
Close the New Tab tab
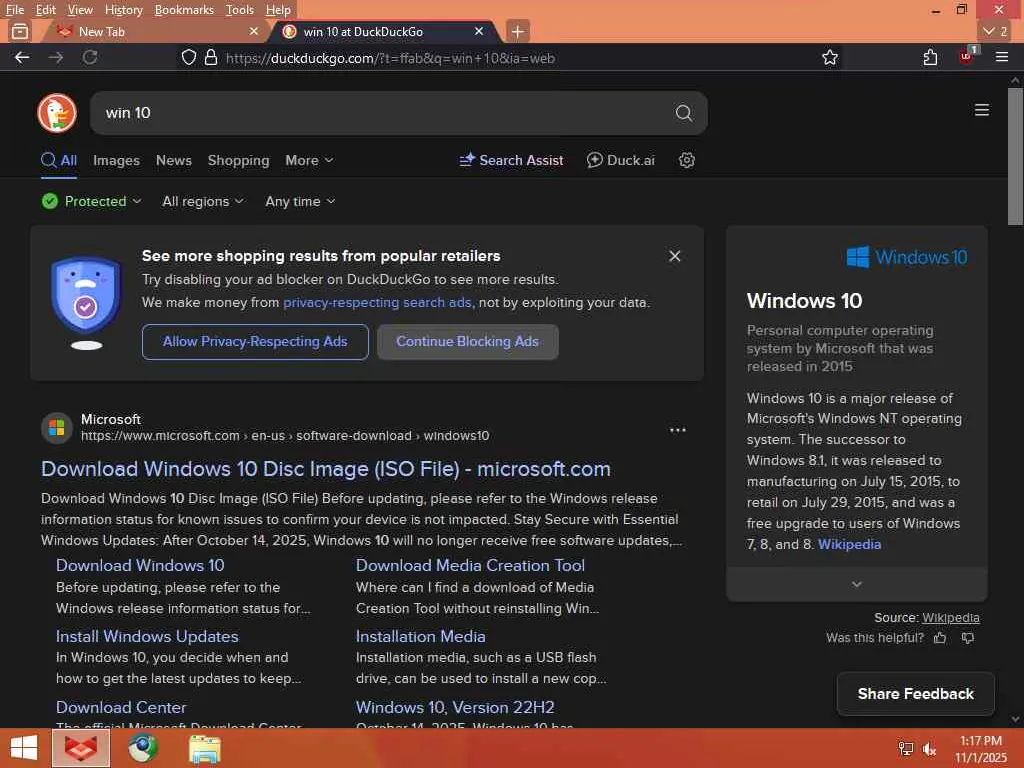[x=254, y=31]
